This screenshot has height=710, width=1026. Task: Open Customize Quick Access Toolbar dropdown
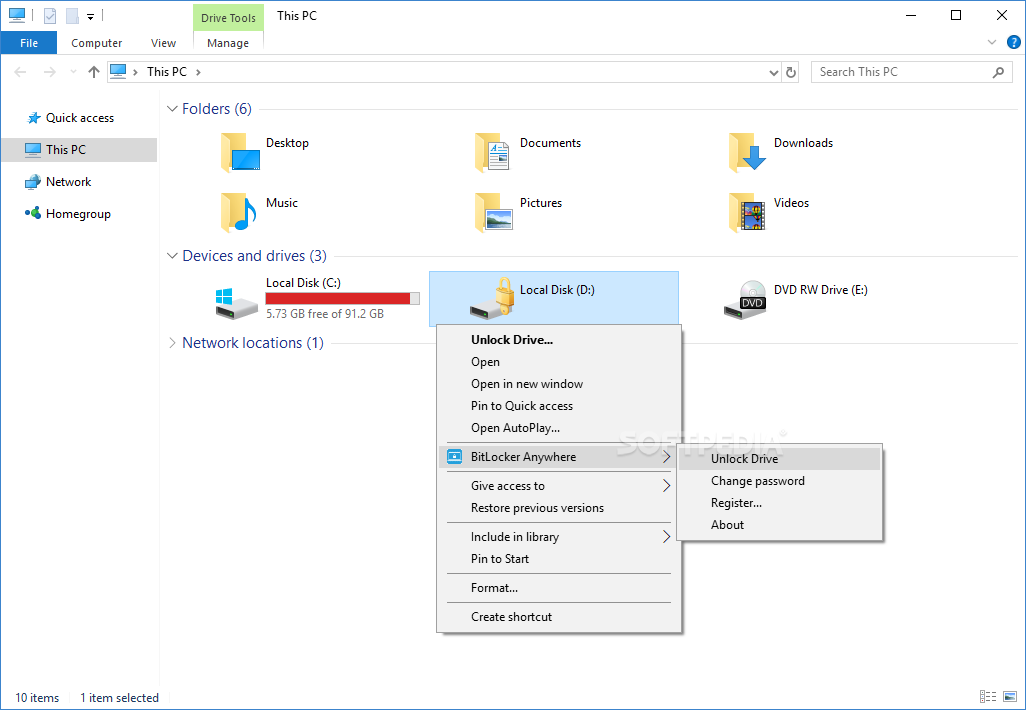click(x=90, y=17)
